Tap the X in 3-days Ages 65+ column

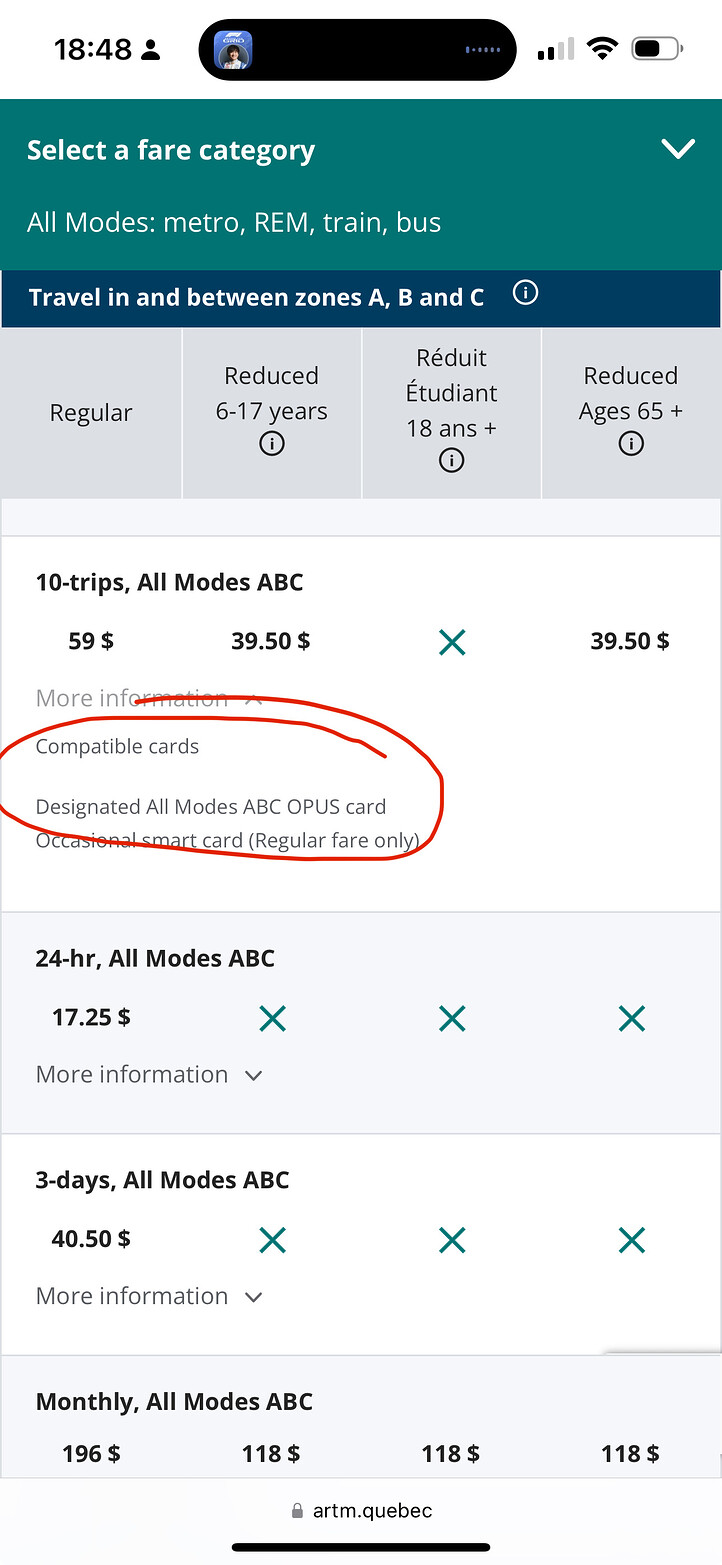tap(632, 1240)
